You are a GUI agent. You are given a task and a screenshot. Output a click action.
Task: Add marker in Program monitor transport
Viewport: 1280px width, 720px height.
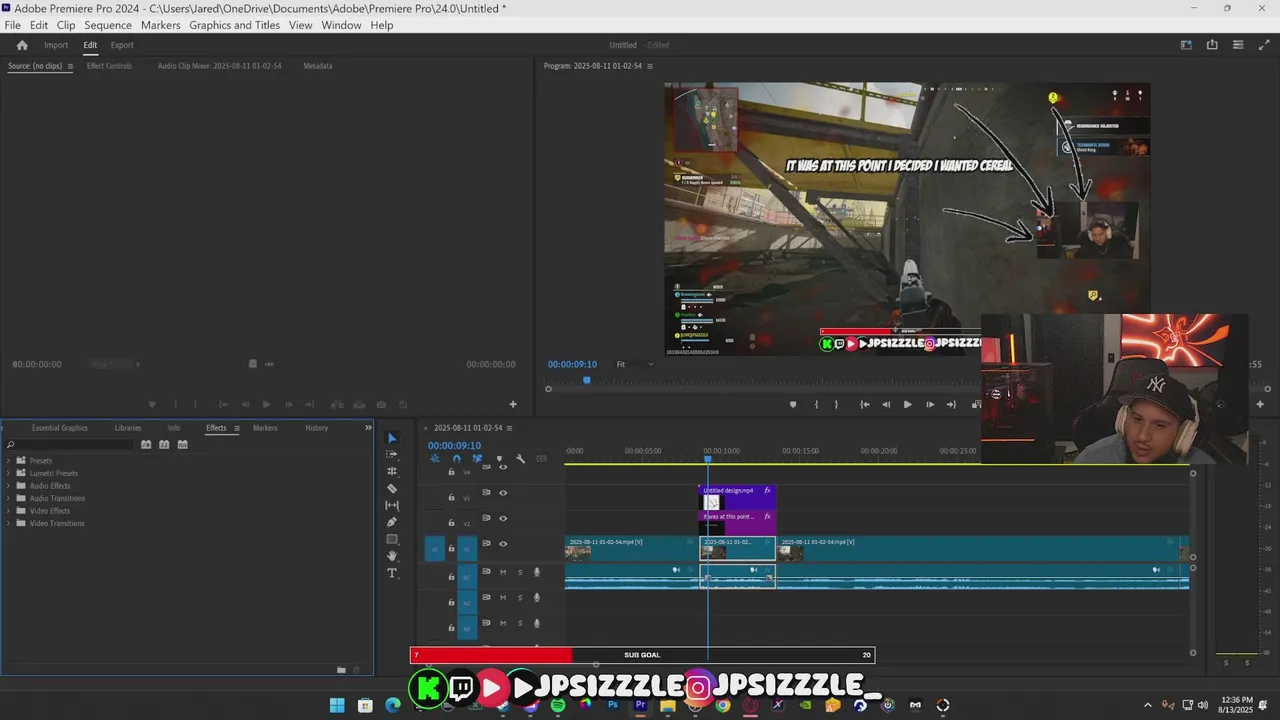[x=793, y=404]
